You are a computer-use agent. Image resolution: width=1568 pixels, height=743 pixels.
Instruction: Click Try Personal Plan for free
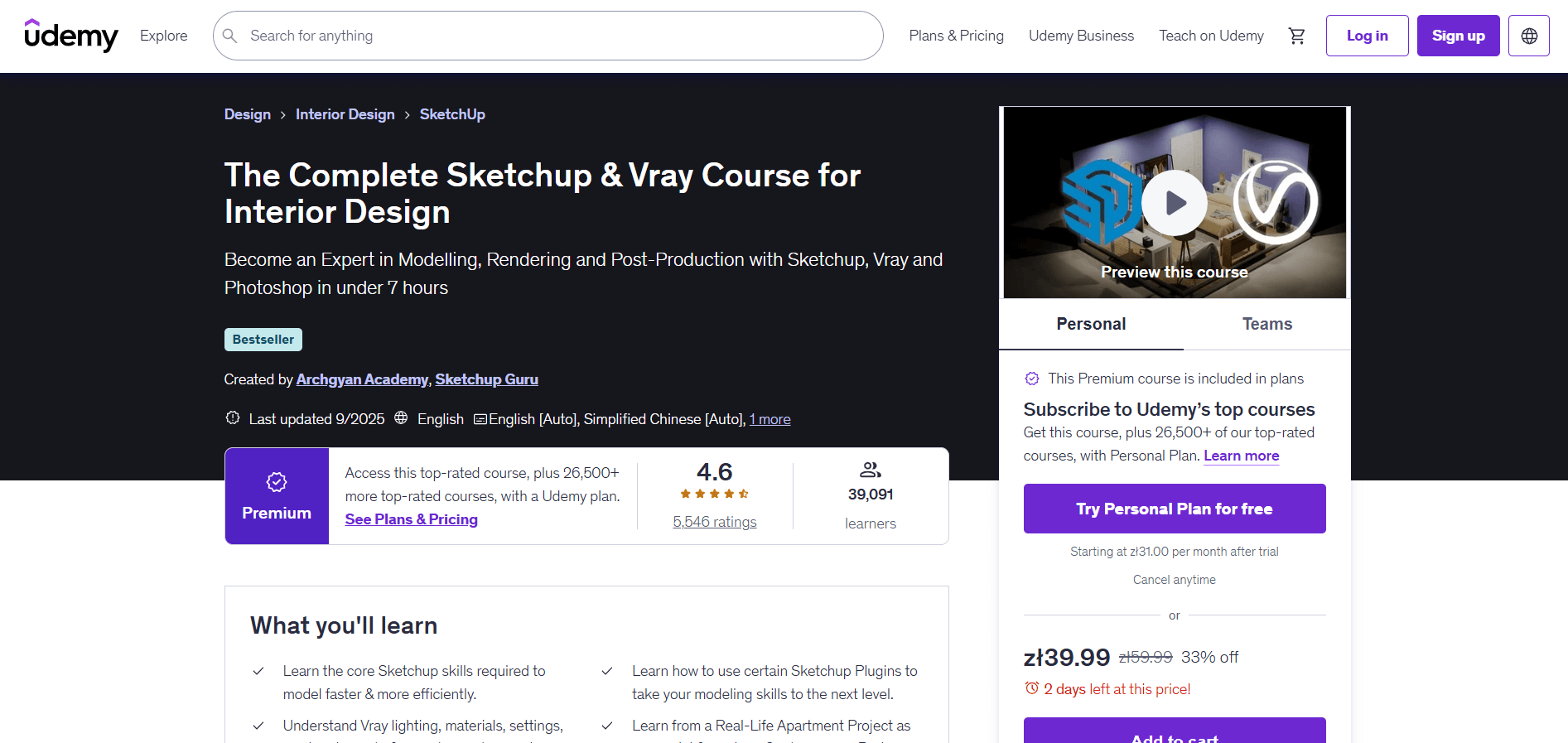click(x=1175, y=509)
